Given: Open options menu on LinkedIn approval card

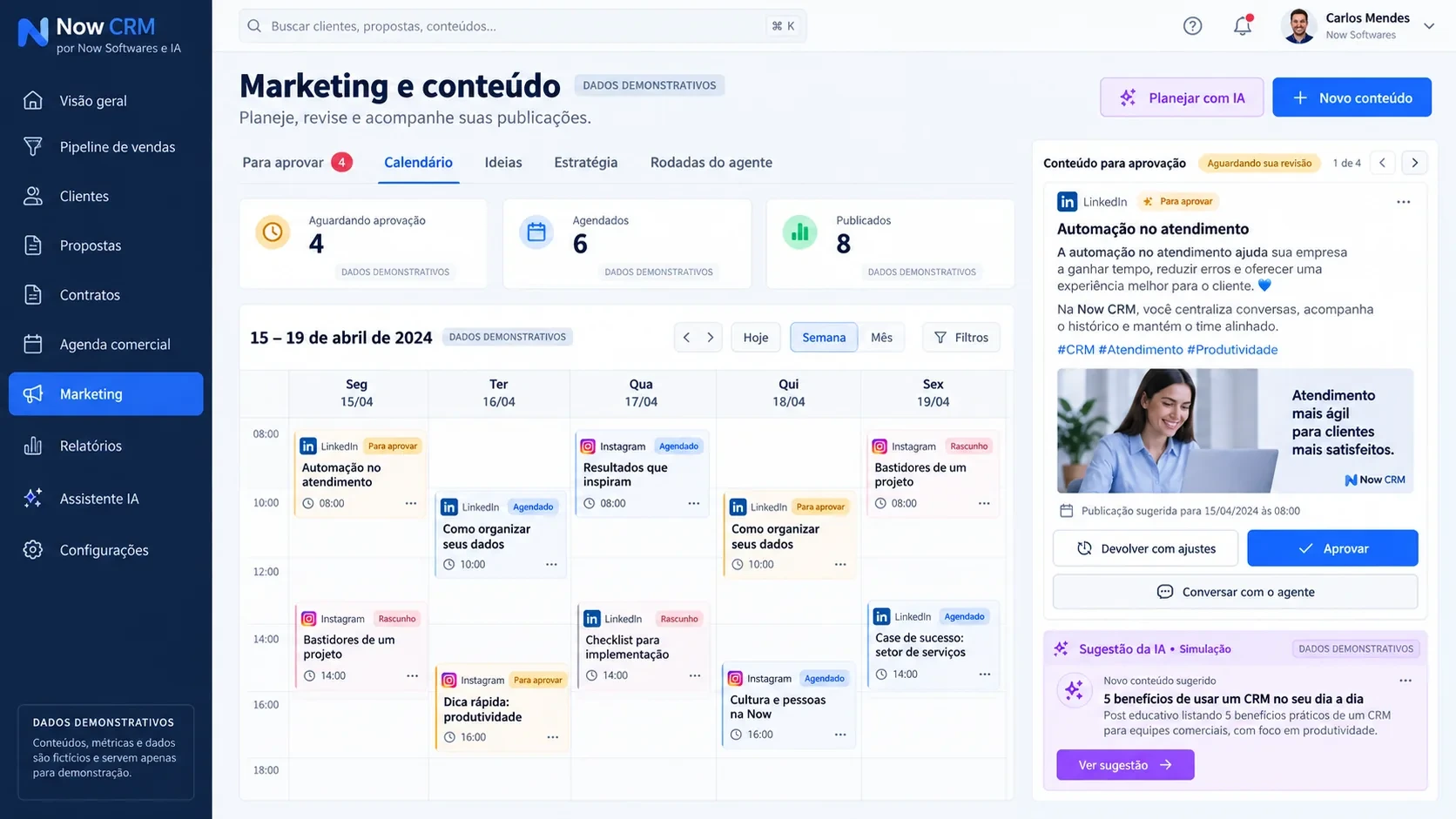Looking at the screenshot, I should pos(1403,202).
